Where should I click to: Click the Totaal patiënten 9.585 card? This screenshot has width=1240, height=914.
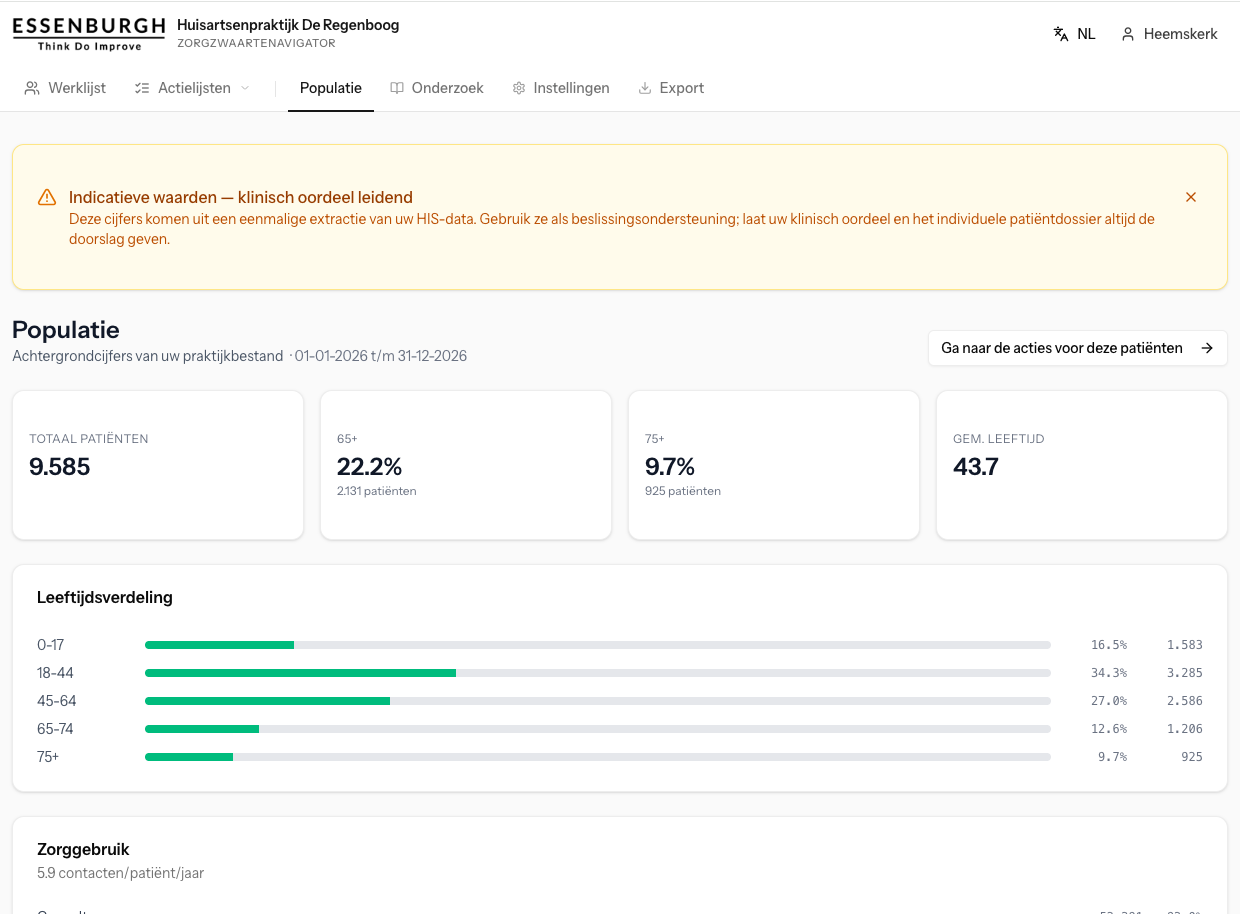pos(158,465)
